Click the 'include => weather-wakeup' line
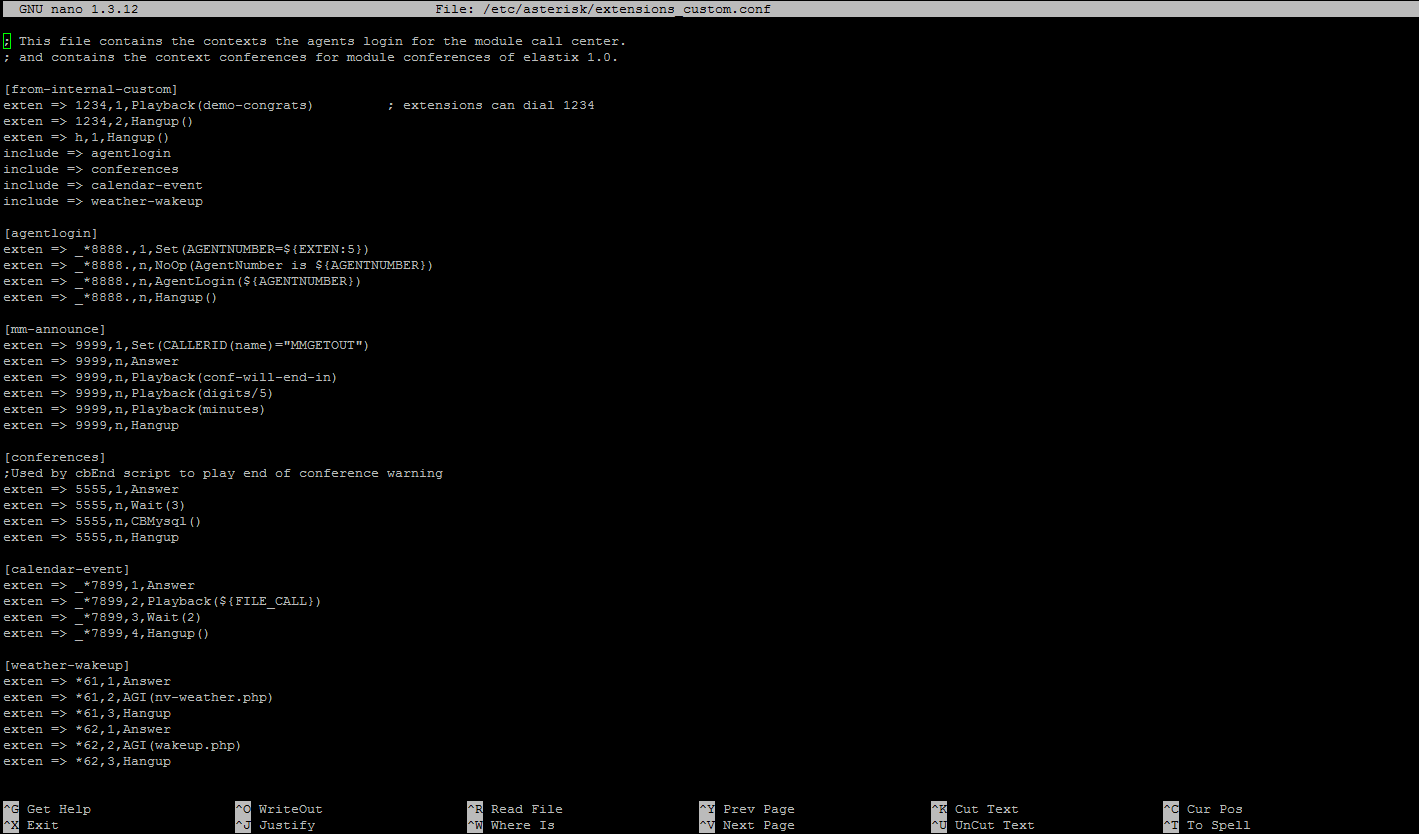The width and height of the screenshot is (1419, 834). 102,201
